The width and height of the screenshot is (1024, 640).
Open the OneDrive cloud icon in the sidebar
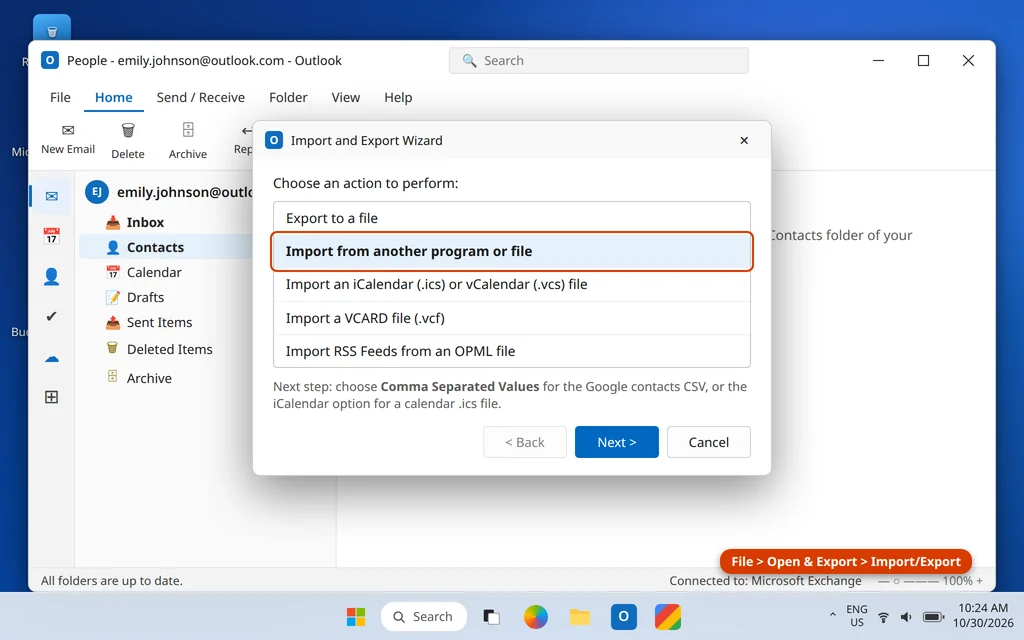click(x=52, y=359)
